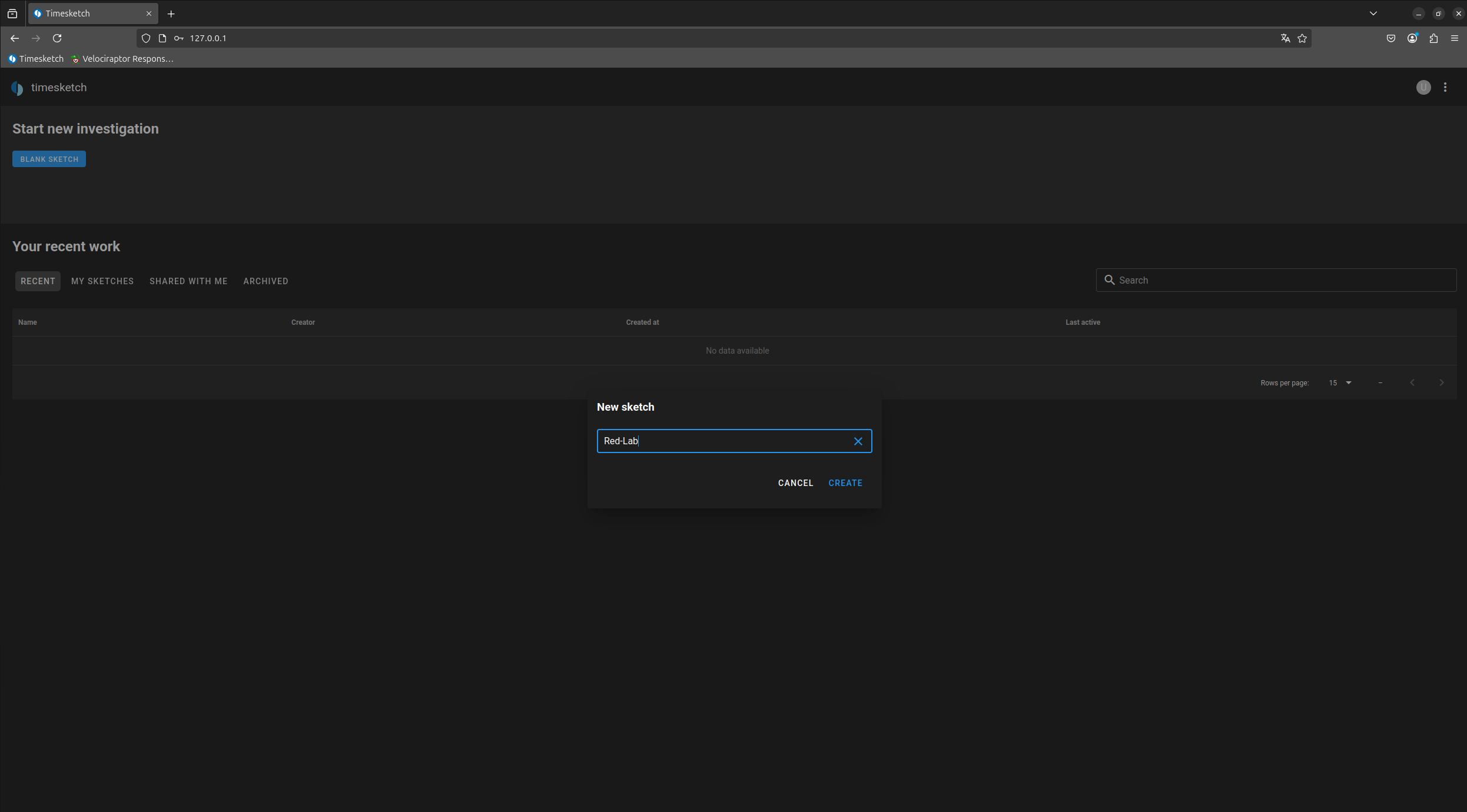Open the Velociraptor Response bookmark

pos(122,59)
